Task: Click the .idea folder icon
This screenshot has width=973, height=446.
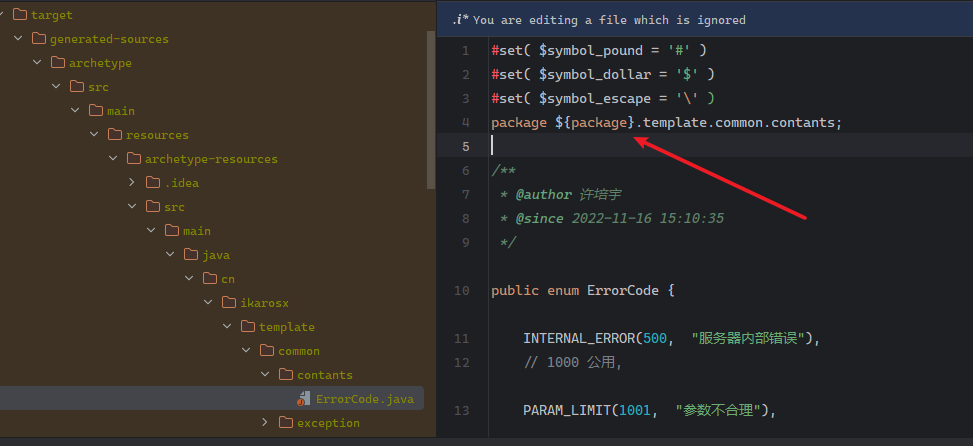Action: pyautogui.click(x=153, y=183)
